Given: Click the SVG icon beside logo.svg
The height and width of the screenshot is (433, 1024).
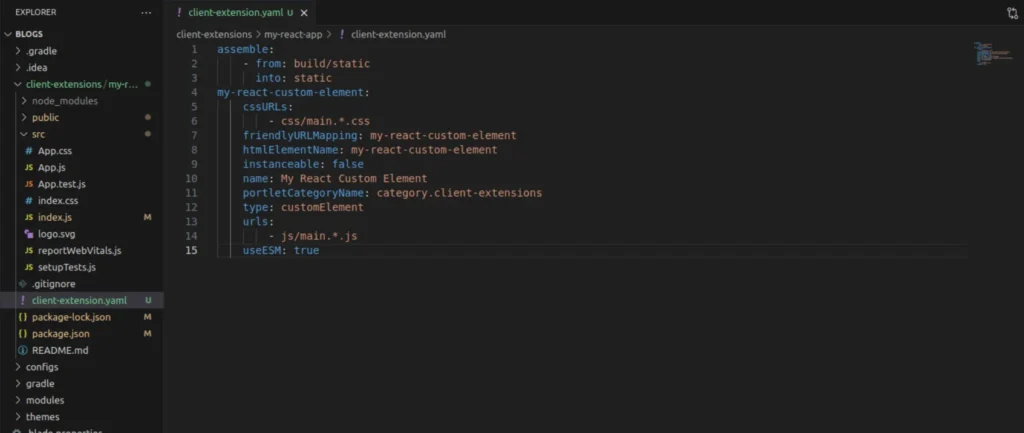Looking at the screenshot, I should pos(28,234).
